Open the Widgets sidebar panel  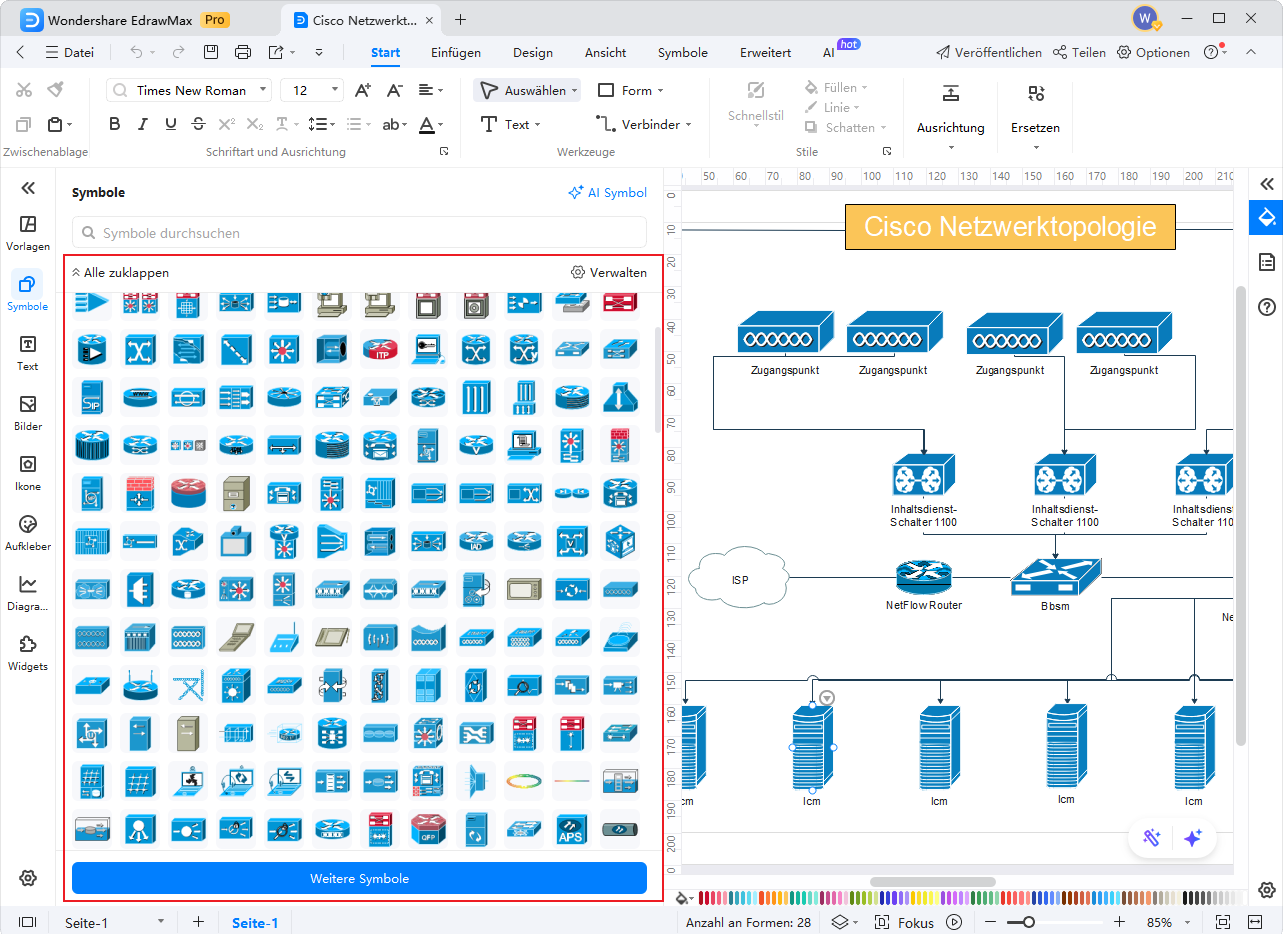pos(28,653)
